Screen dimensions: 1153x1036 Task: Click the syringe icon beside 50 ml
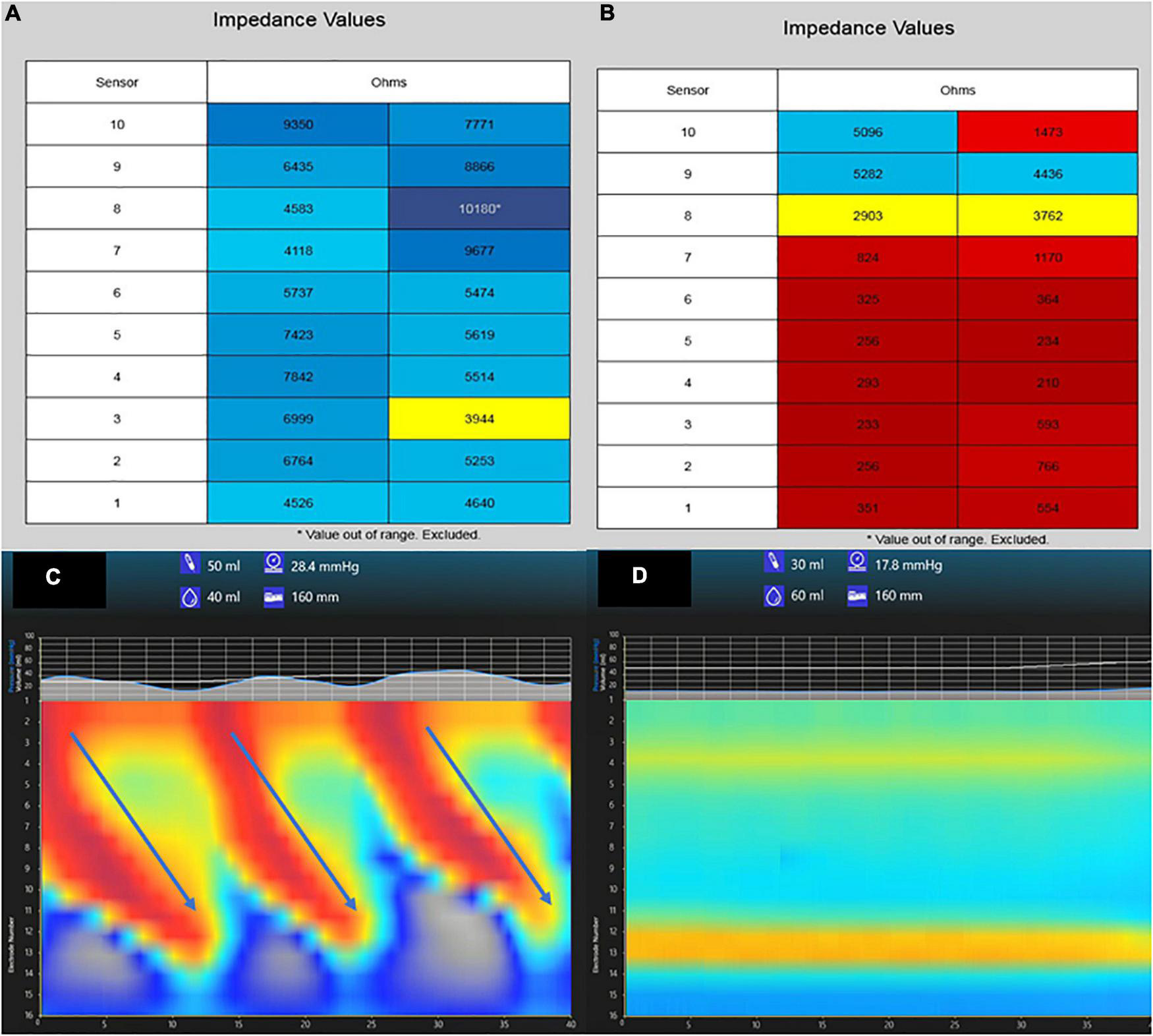pyautogui.click(x=190, y=565)
